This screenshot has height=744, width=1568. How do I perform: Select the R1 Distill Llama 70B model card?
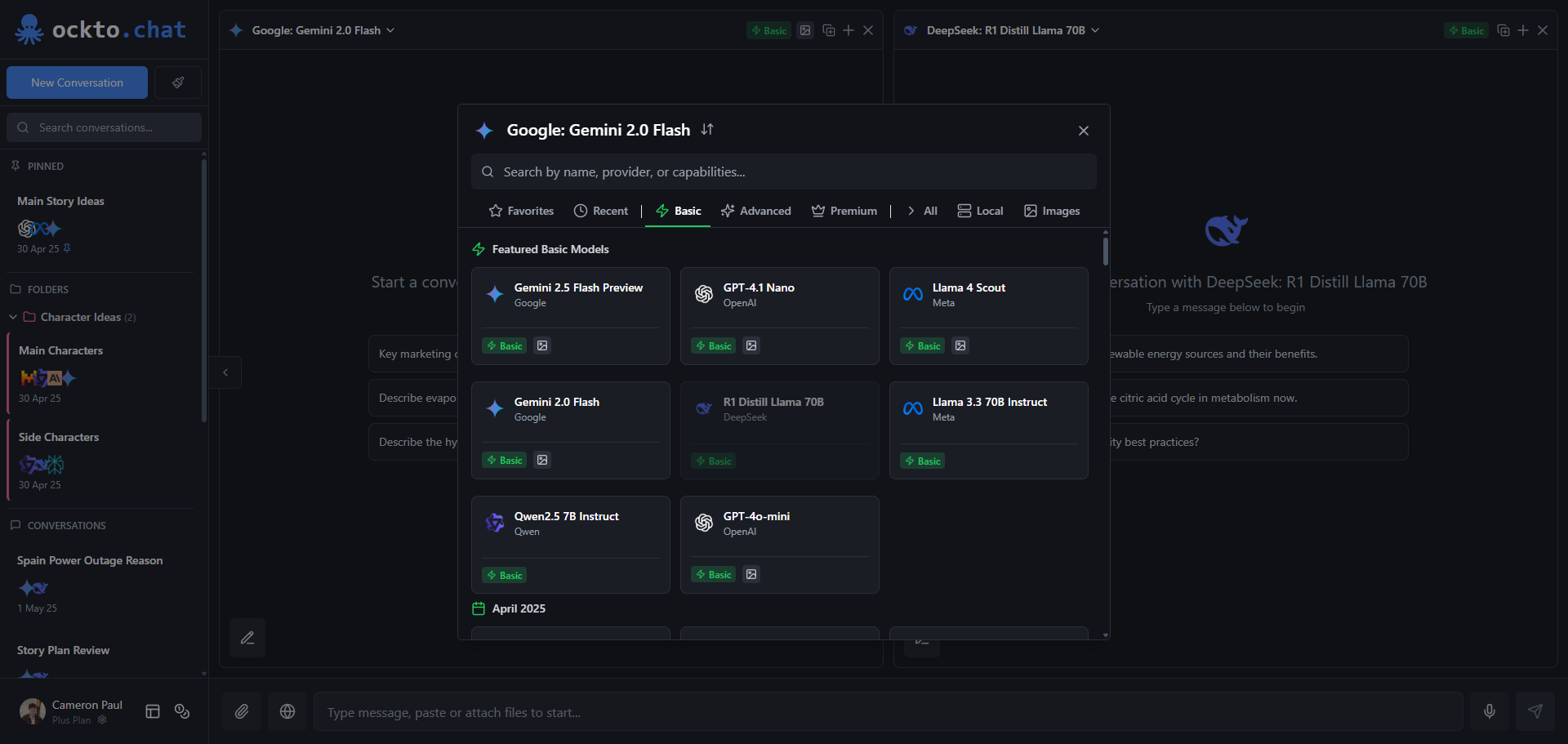click(x=780, y=430)
